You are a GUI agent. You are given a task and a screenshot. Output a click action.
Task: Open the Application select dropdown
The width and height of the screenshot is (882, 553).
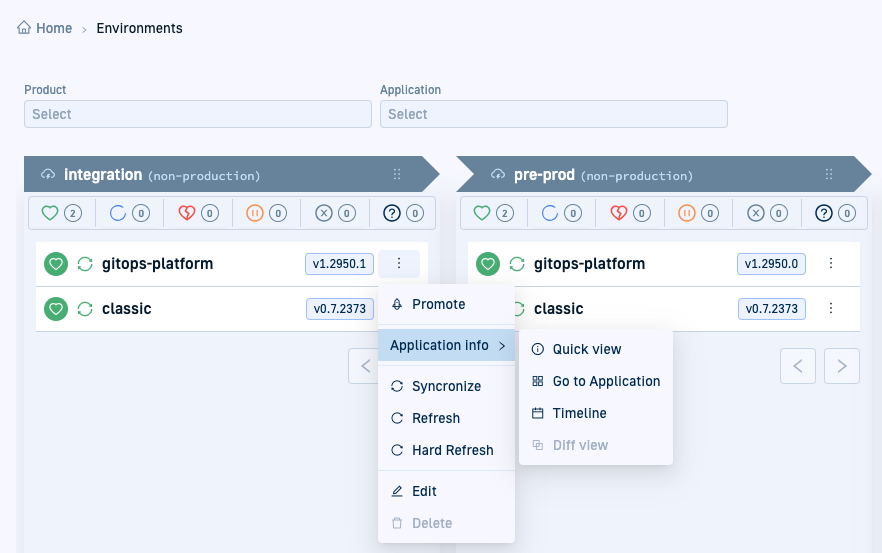(x=553, y=114)
